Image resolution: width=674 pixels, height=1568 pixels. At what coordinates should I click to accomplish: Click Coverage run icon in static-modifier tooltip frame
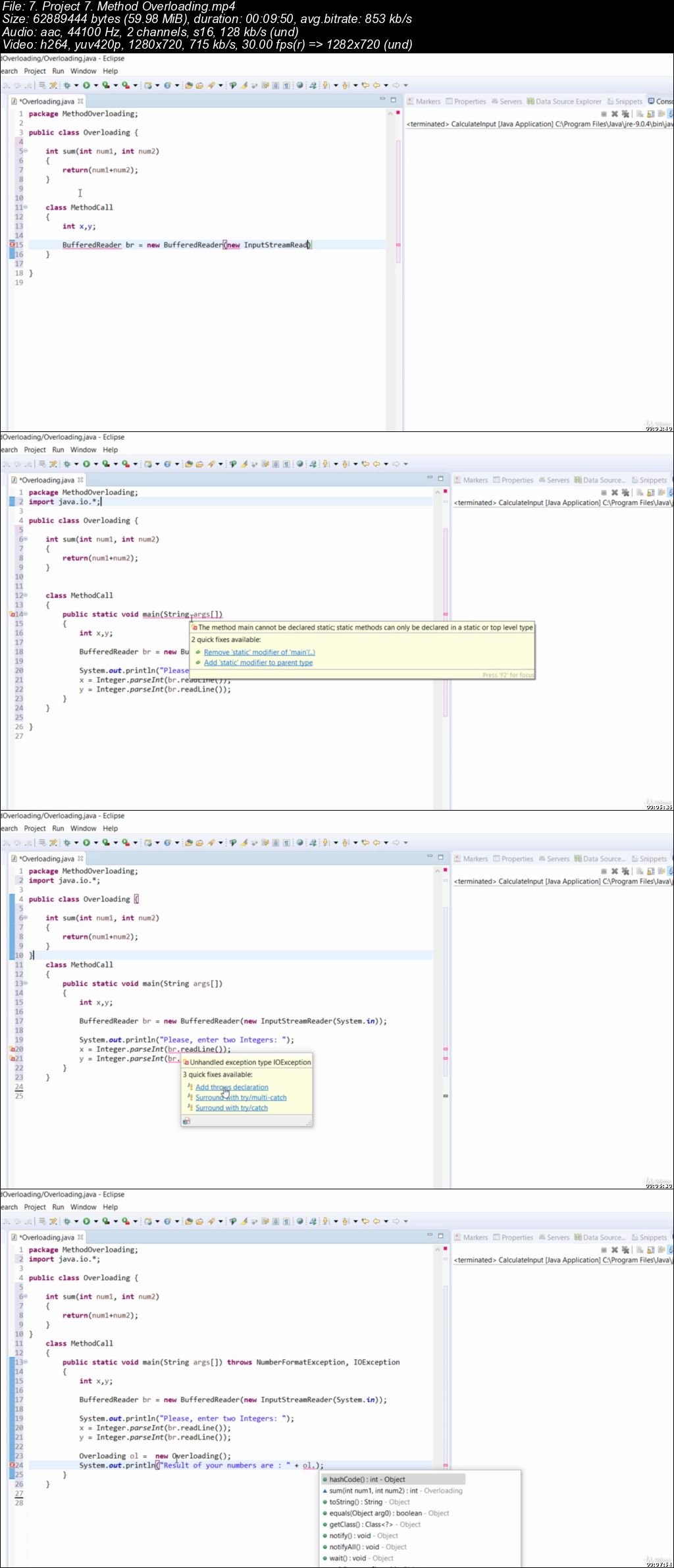tap(105, 464)
